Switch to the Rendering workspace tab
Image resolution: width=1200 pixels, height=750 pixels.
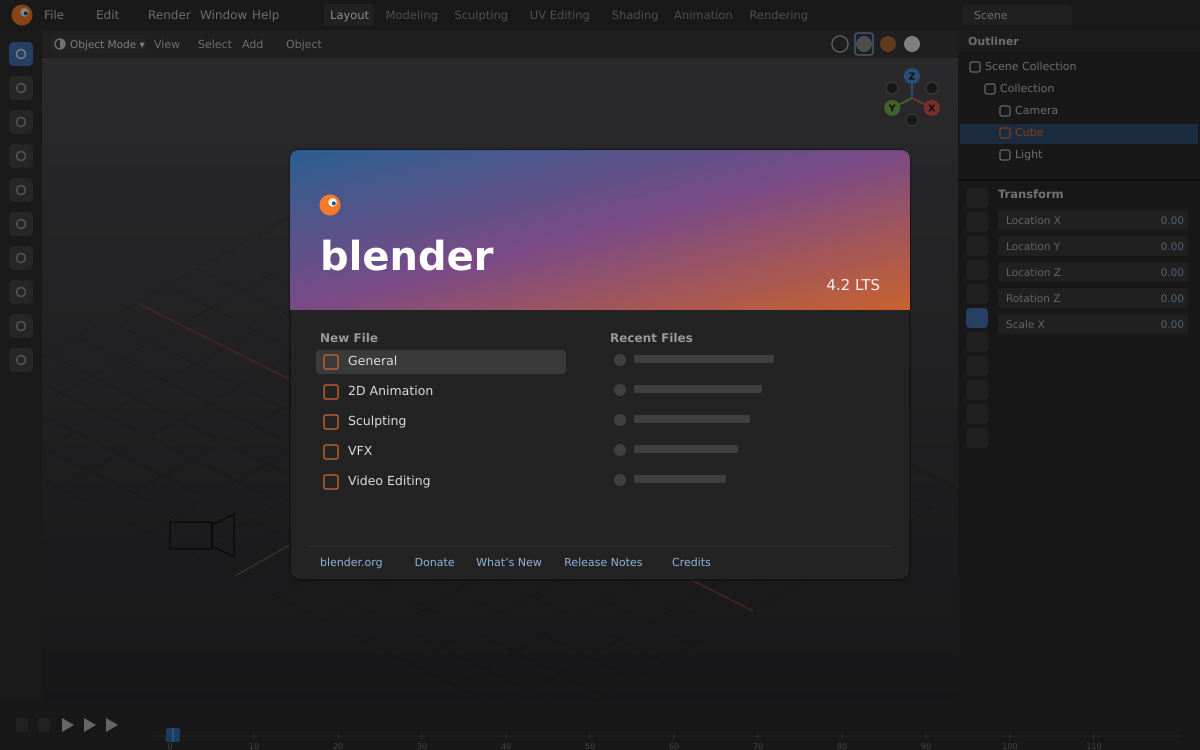[779, 15]
